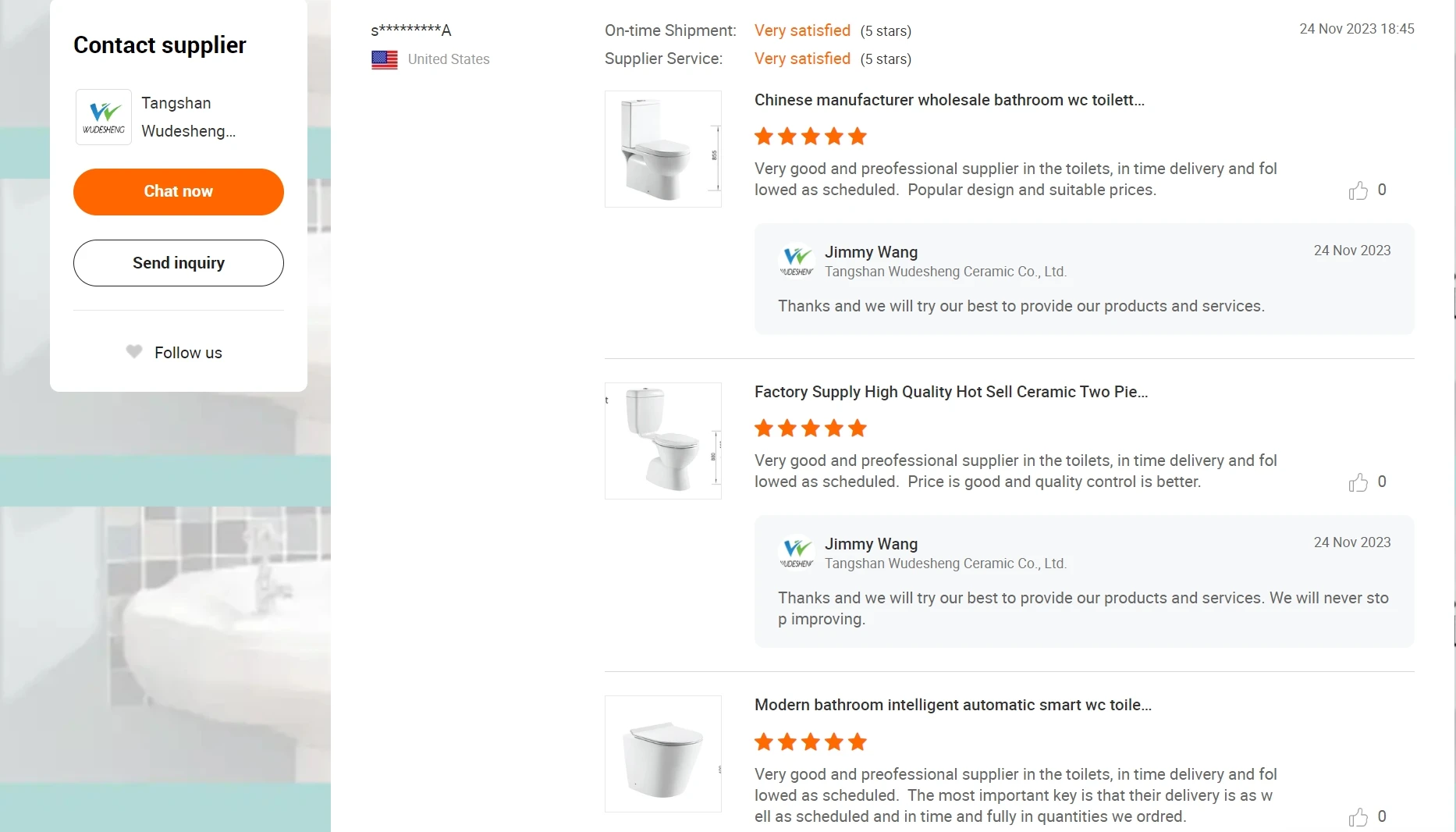Click Jimmy Wang's avatar in the second reply

click(797, 553)
